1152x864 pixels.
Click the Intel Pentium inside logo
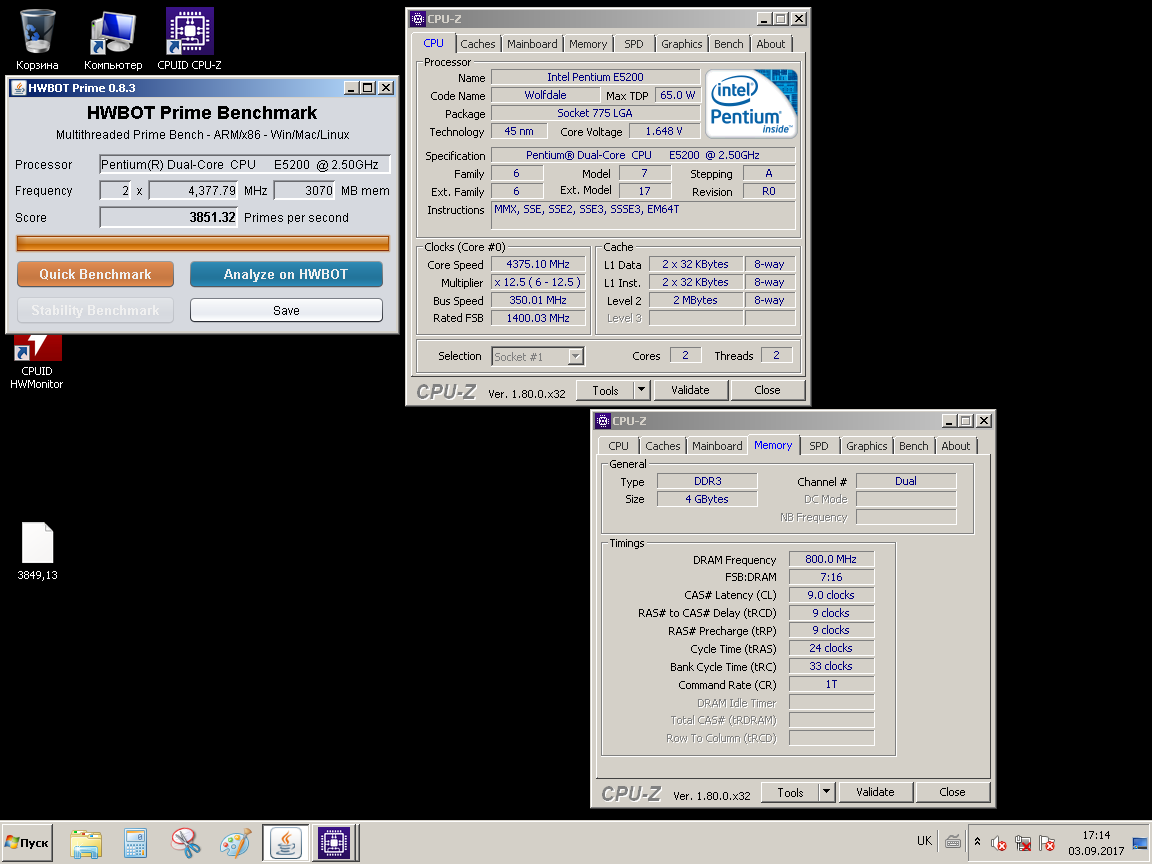751,104
